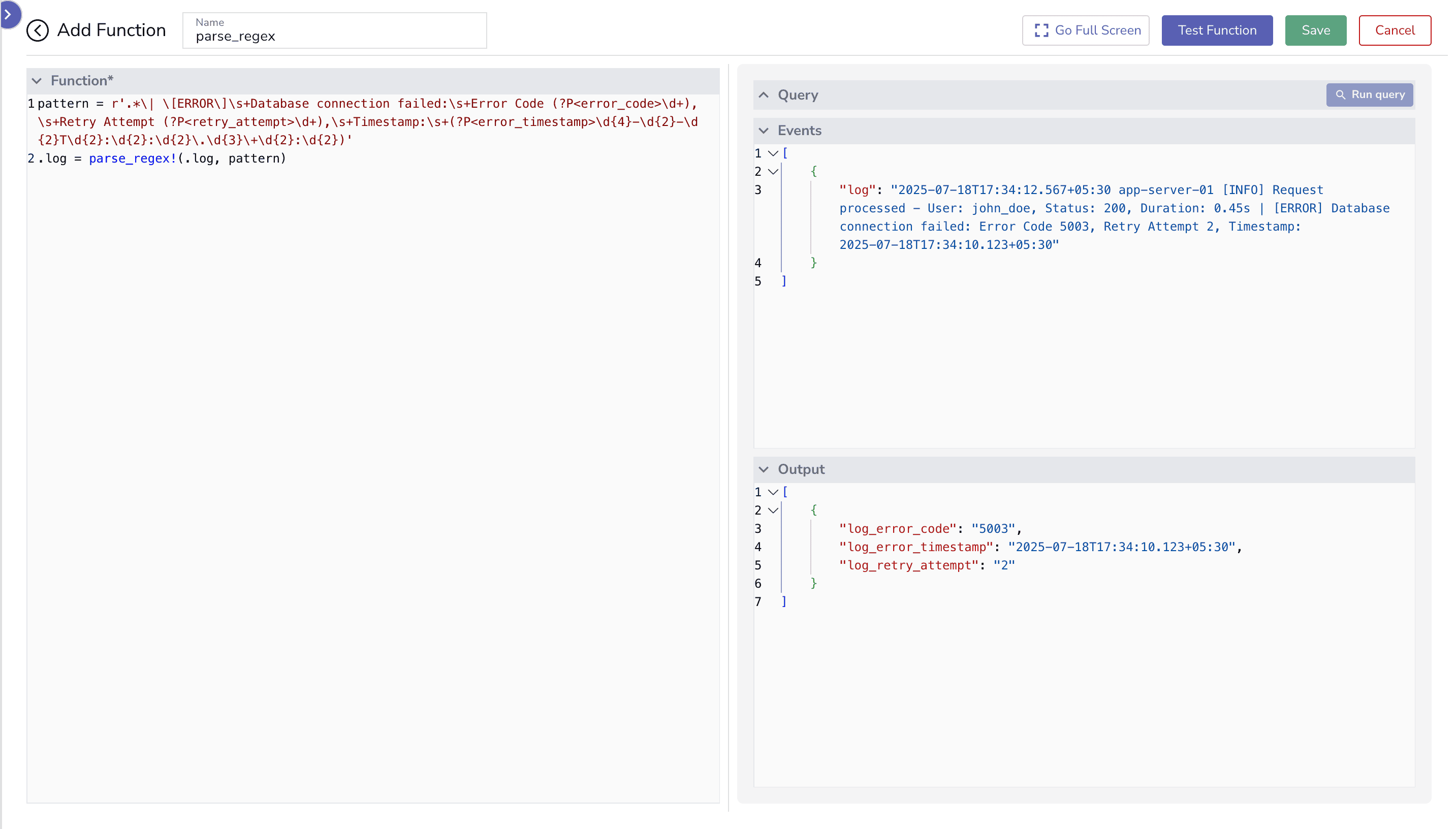Collapse the Query panel chevron

click(x=764, y=94)
